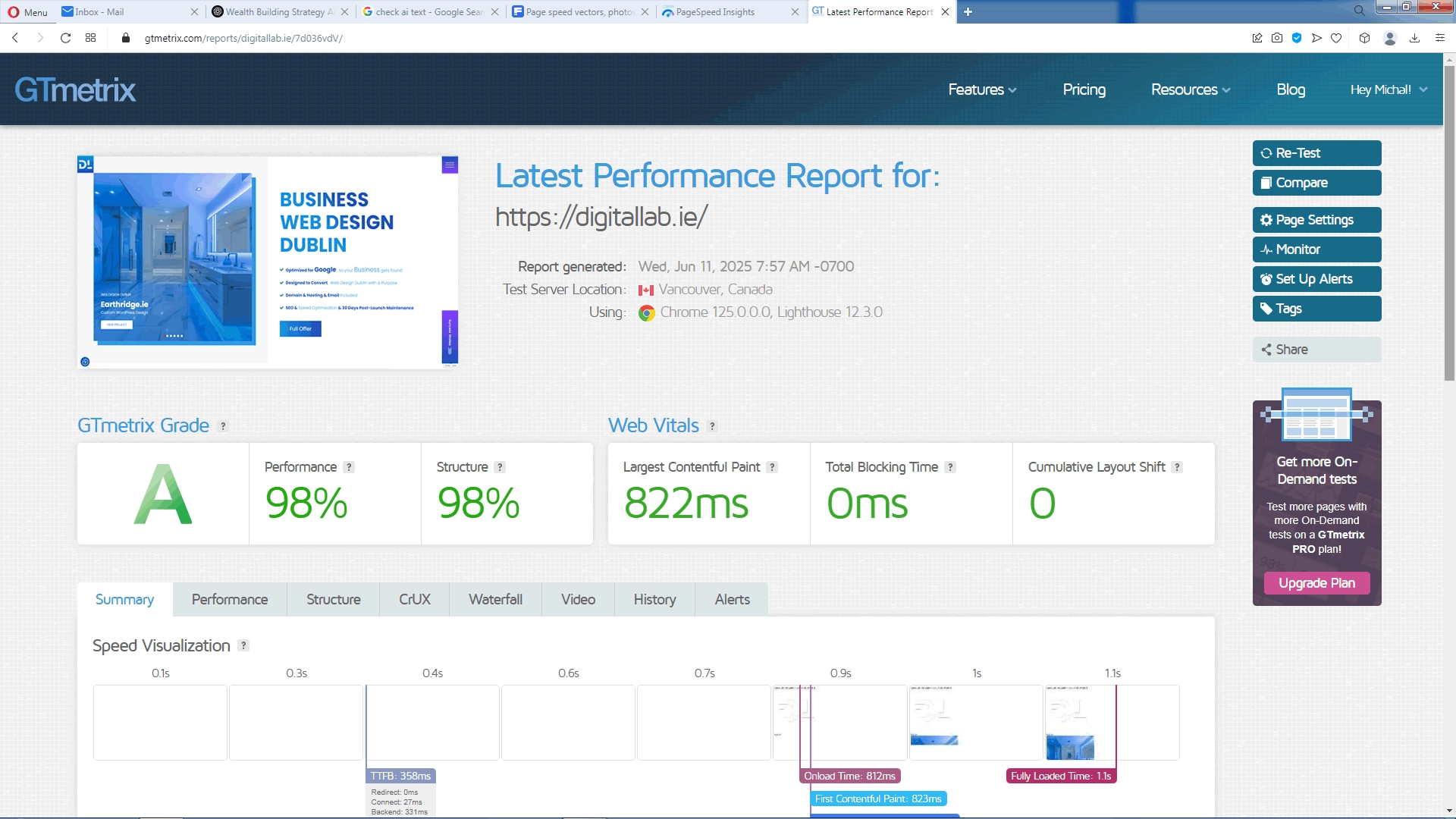
Task: Take a snapshot with camera icon
Action: 1277,38
